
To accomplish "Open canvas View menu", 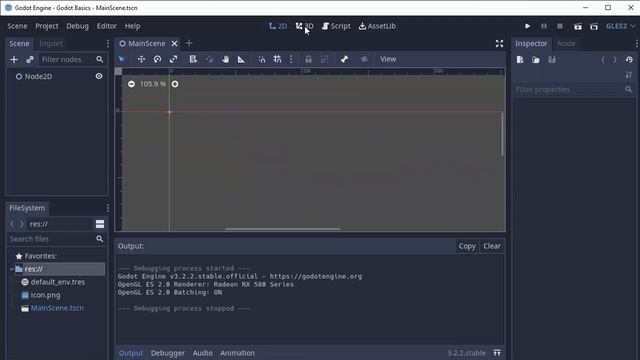I will coord(388,59).
